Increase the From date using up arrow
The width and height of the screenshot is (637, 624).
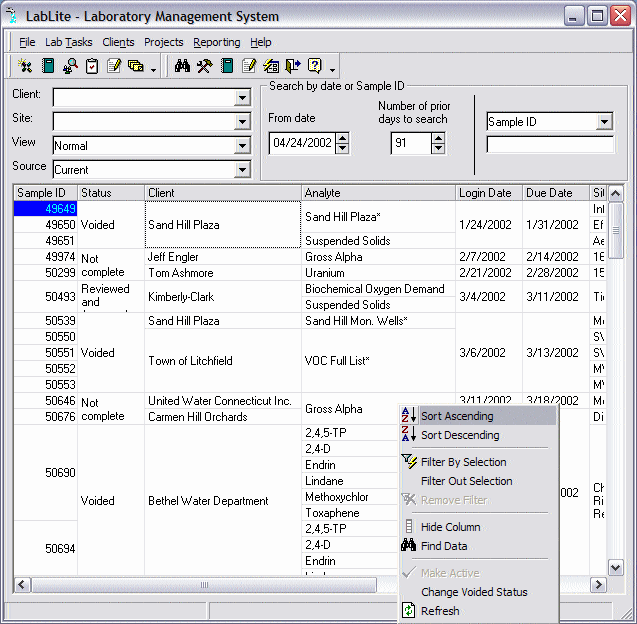pos(343,138)
